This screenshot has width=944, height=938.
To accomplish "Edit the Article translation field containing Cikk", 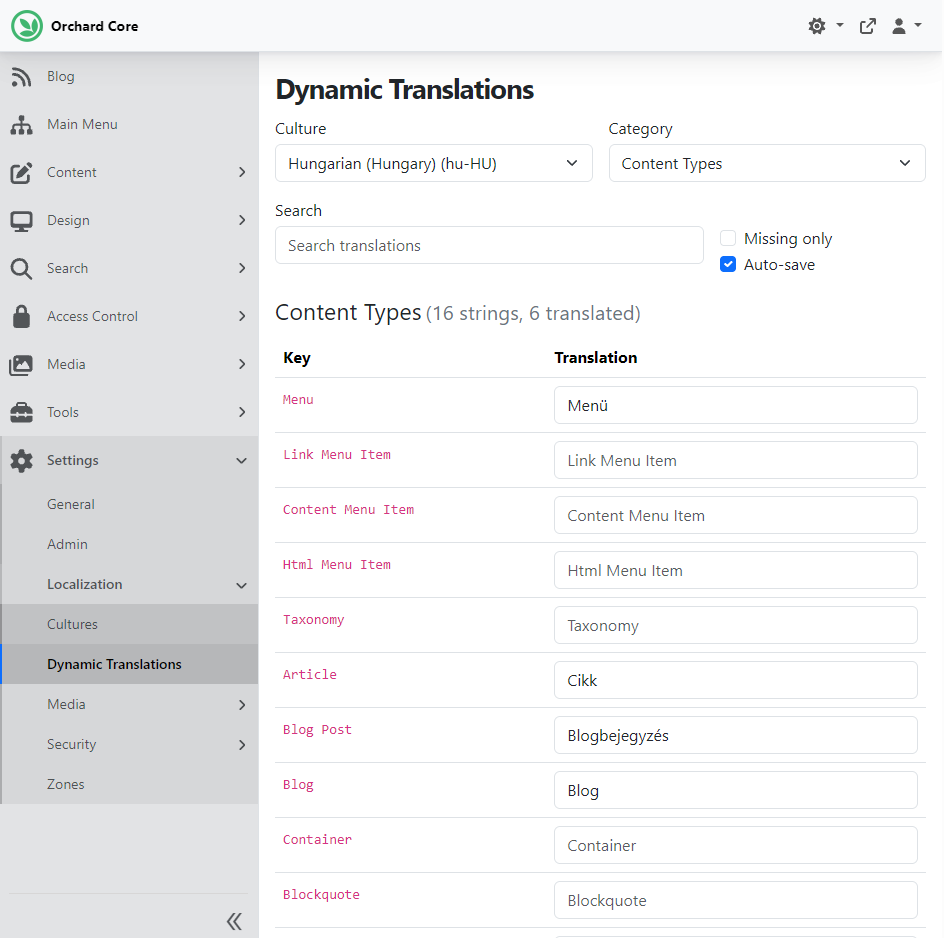I will [x=736, y=680].
